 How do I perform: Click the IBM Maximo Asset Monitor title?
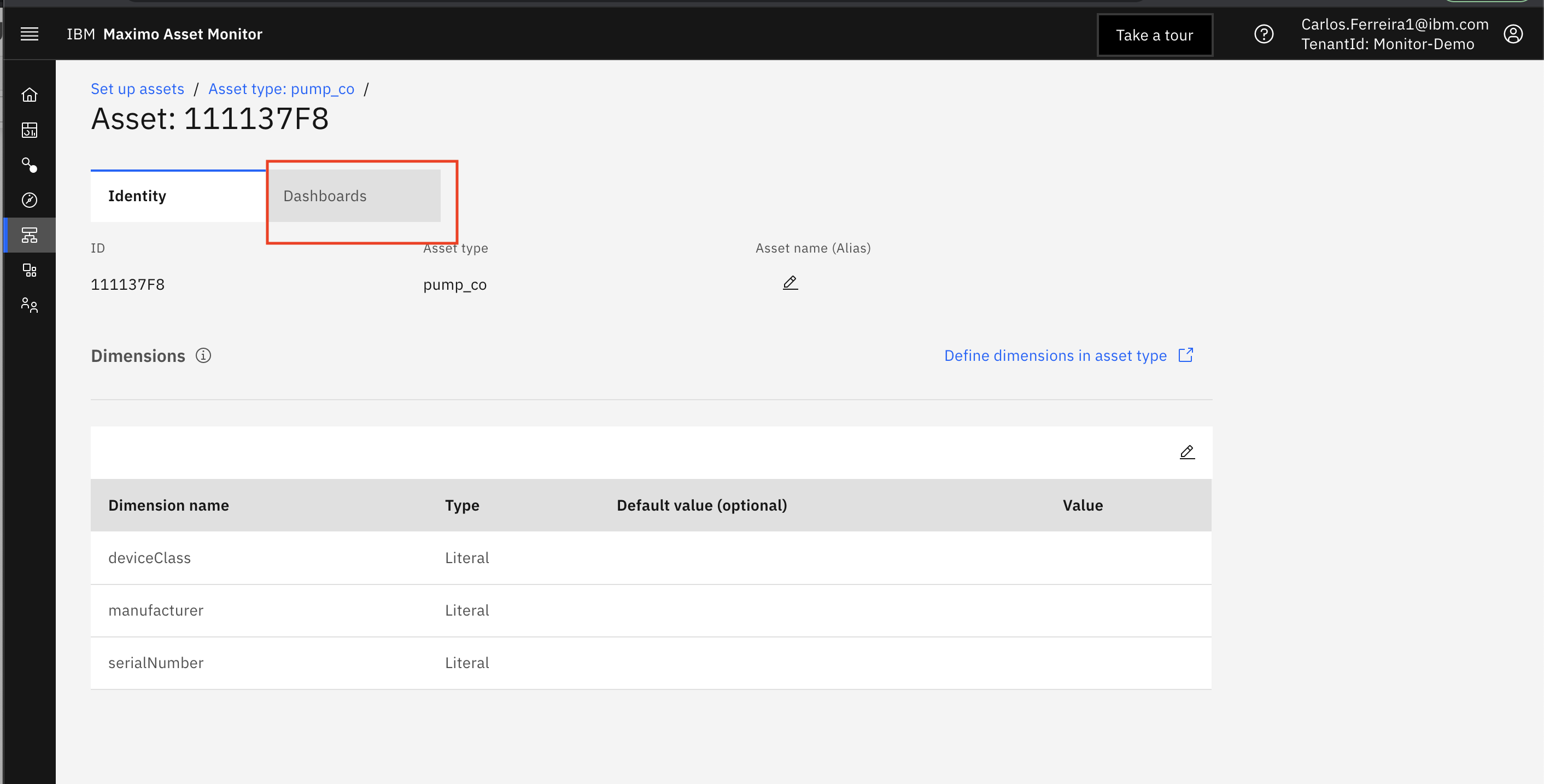[164, 34]
